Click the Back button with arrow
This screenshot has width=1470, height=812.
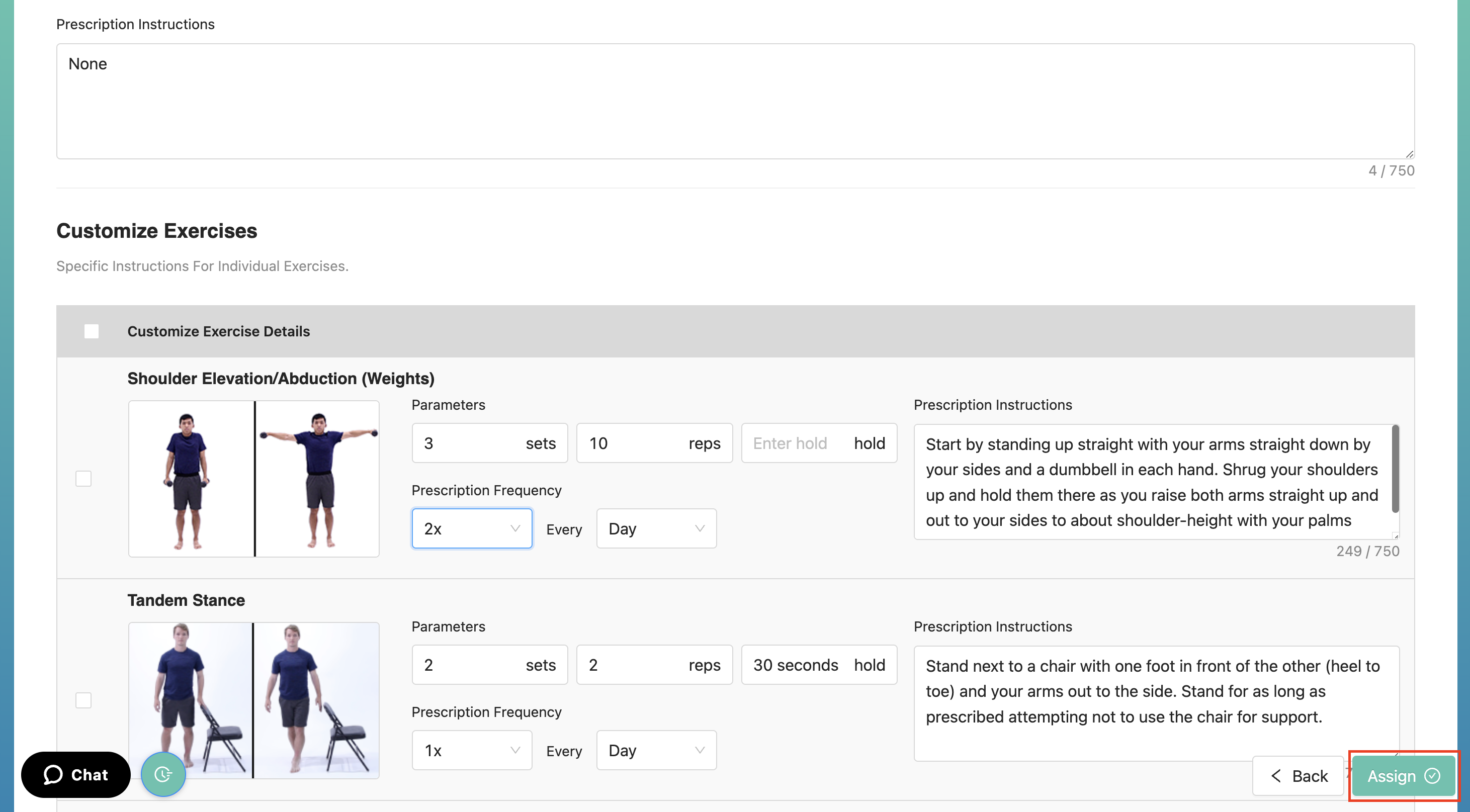[x=1298, y=775]
